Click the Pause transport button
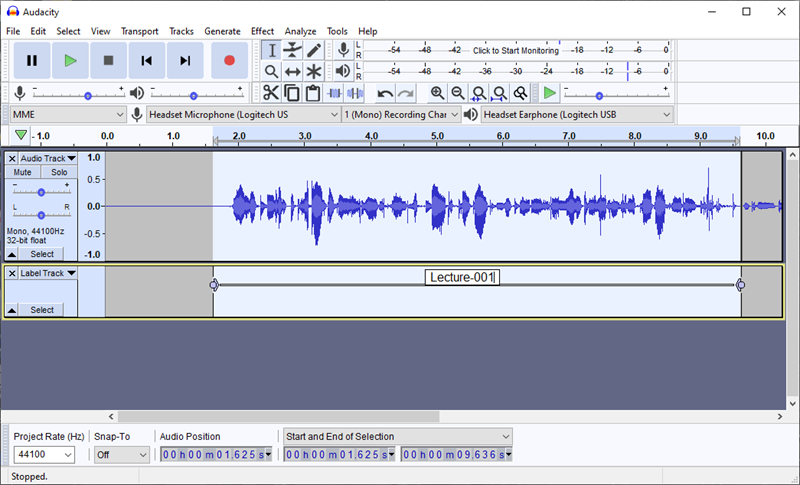This screenshot has width=800, height=485. tap(32, 61)
